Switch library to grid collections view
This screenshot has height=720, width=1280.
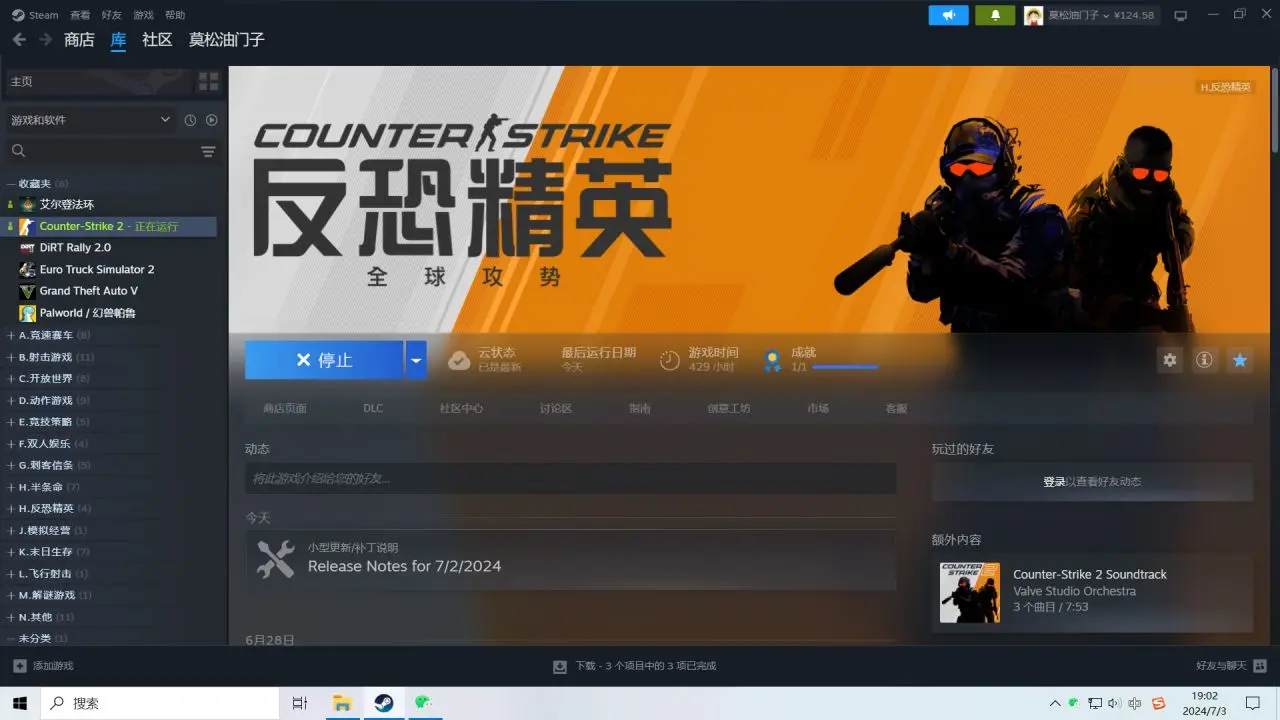[208, 81]
